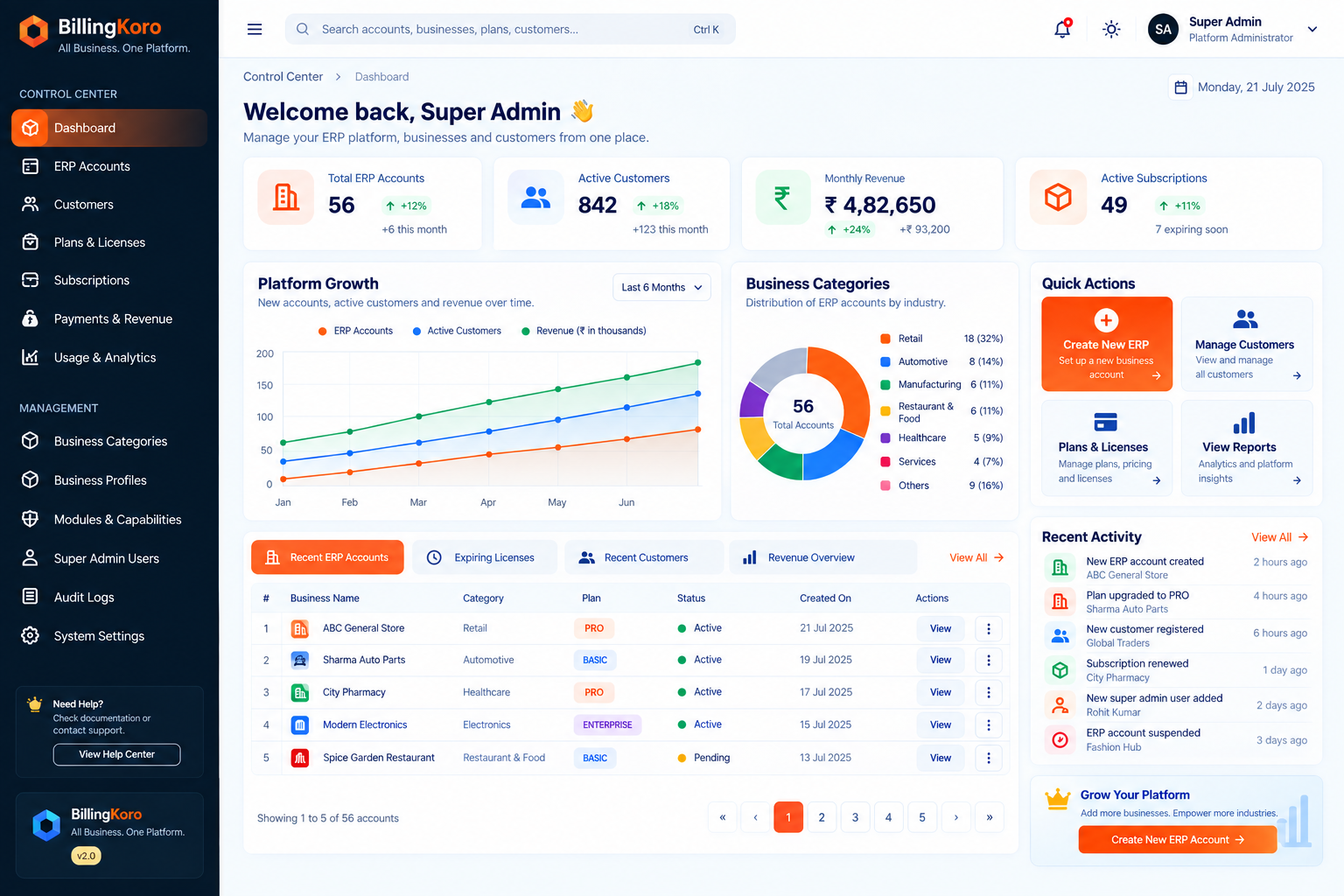Open the Last 6 Months dropdown
The width and height of the screenshot is (1344, 896).
tap(661, 287)
